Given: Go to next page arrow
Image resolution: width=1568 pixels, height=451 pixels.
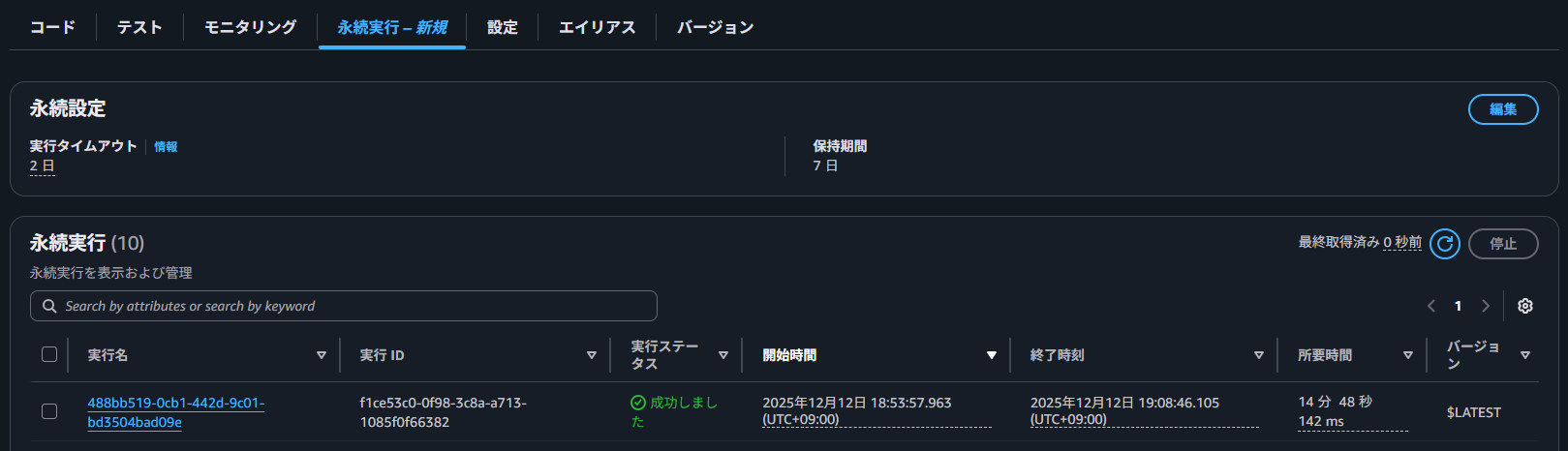Looking at the screenshot, I should [x=1486, y=306].
